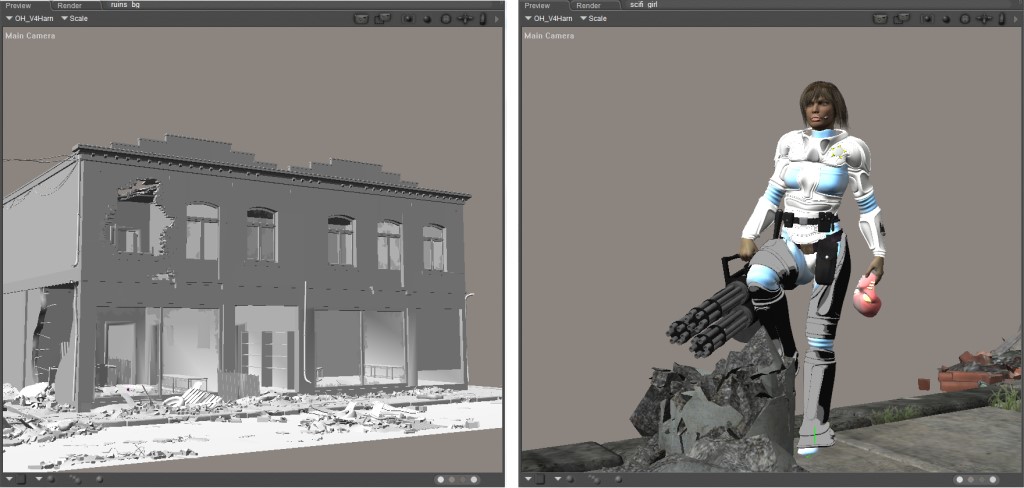1024x488 pixels.
Task: Switch to the Render tab in ruins_bg window
Action: point(70,5)
